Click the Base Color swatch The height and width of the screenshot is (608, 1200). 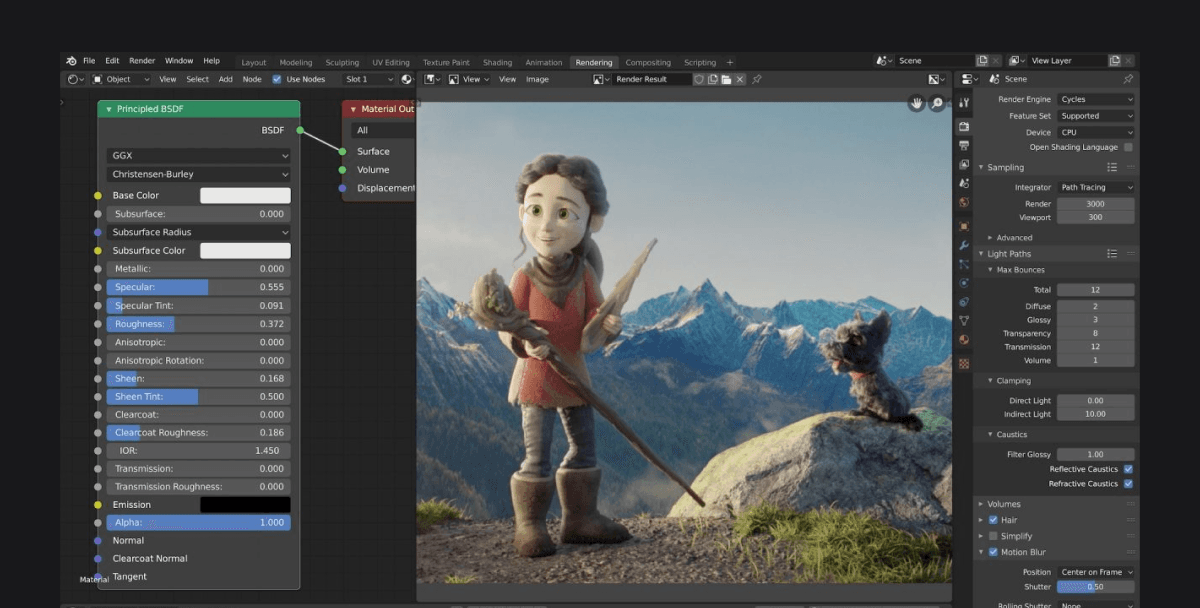click(245, 195)
